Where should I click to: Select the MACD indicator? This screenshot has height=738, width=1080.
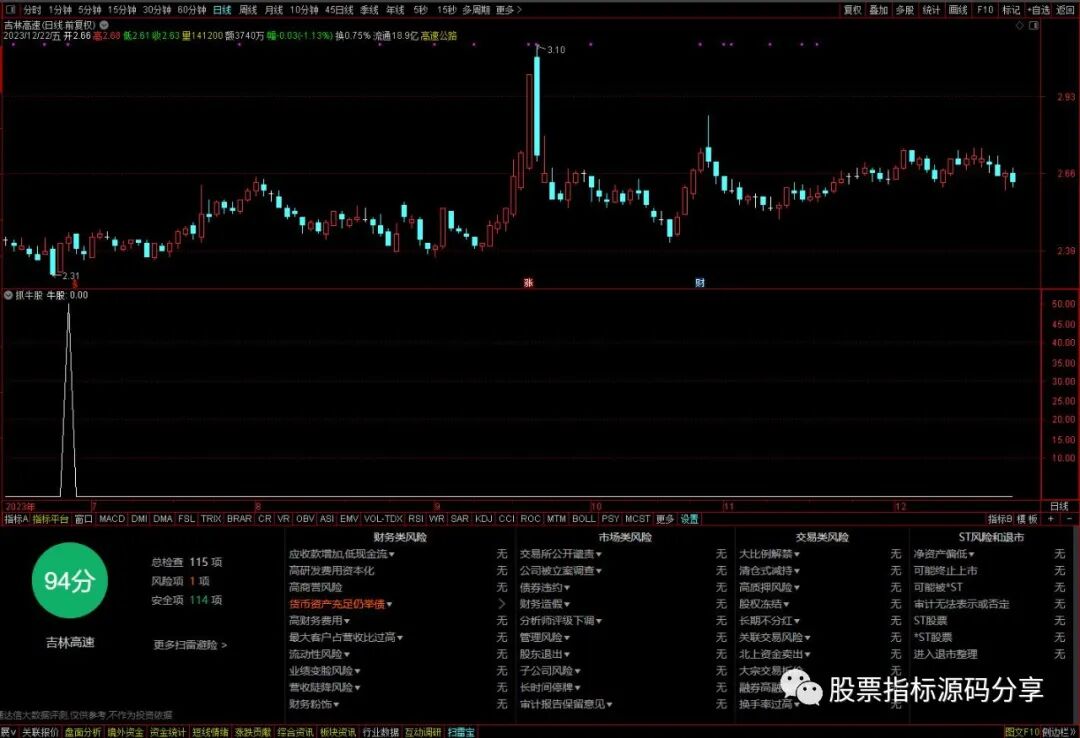point(112,519)
